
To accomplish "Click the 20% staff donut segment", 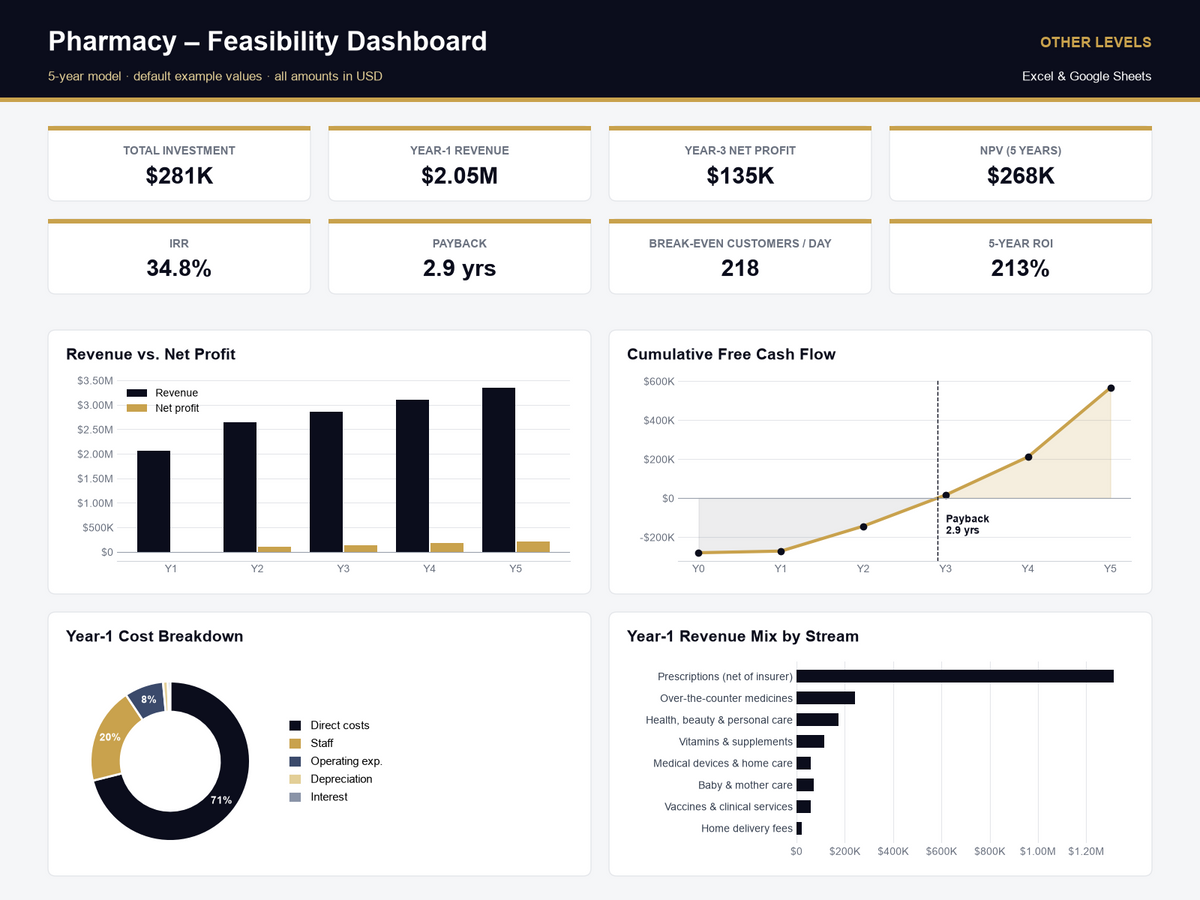I will click(x=109, y=737).
